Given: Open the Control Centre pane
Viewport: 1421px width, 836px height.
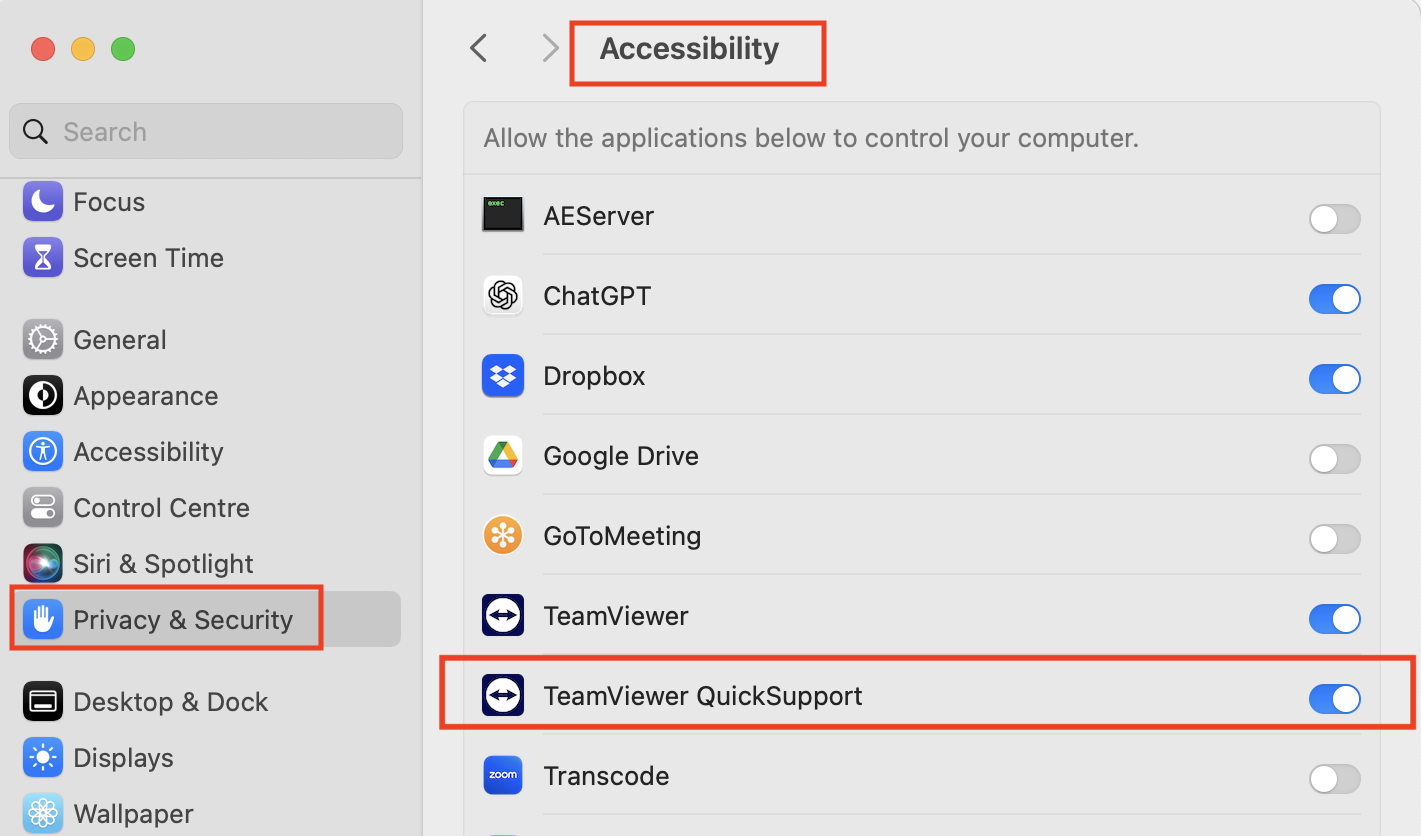Looking at the screenshot, I should click(161, 508).
